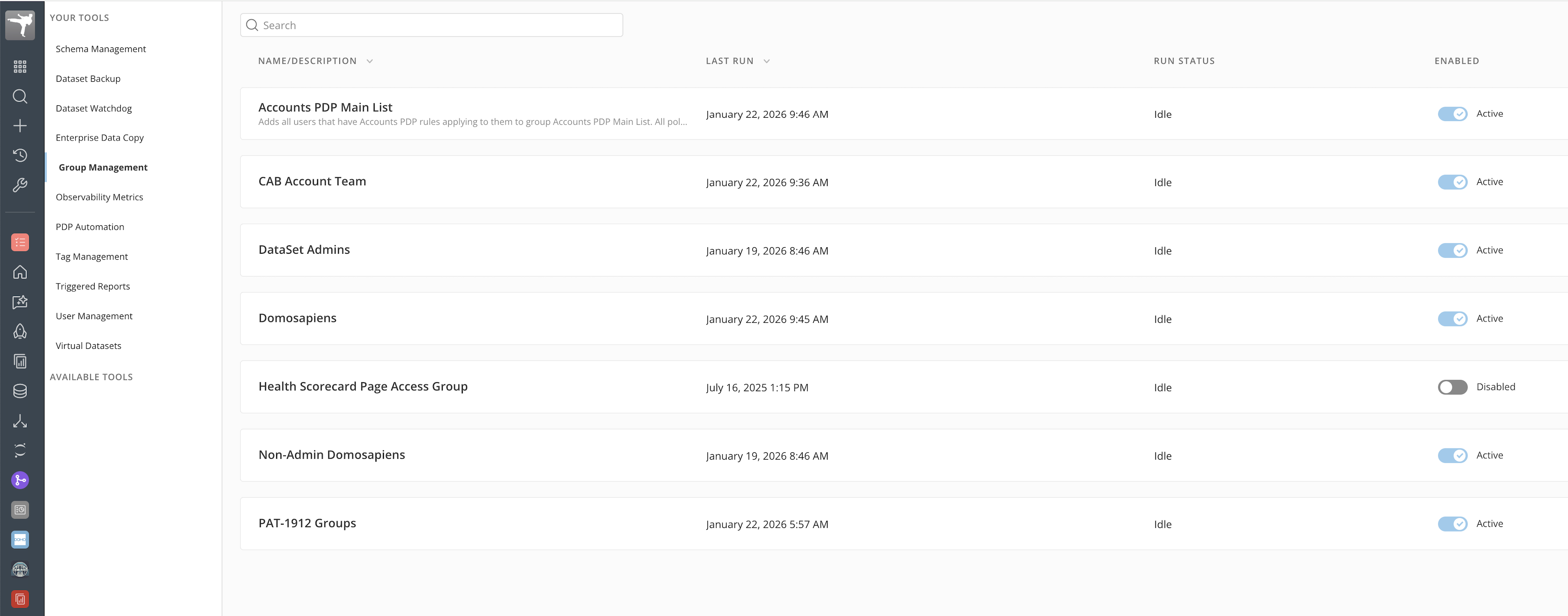The image size is (1568, 616).
Task: Sort by the Name/Description column chevron
Action: tap(369, 61)
